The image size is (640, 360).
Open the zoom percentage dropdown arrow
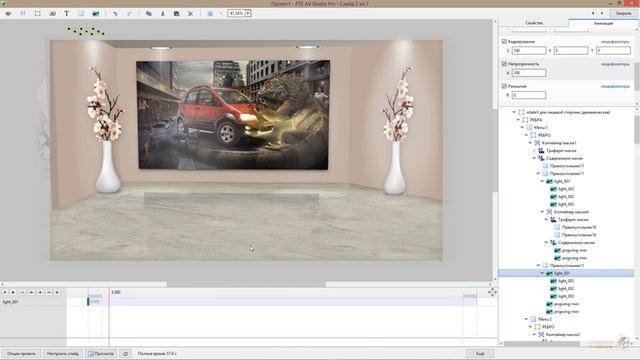[x=248, y=13]
